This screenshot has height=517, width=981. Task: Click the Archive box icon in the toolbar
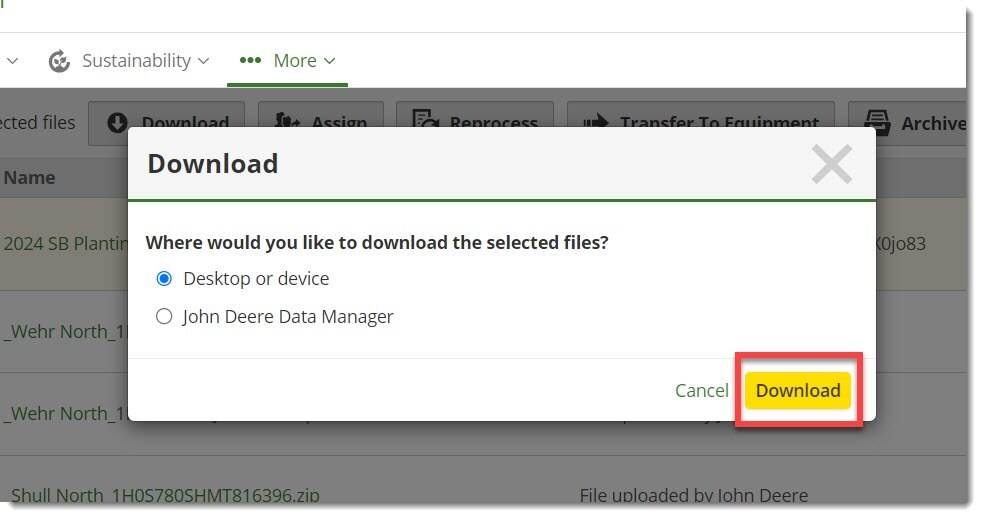(876, 123)
